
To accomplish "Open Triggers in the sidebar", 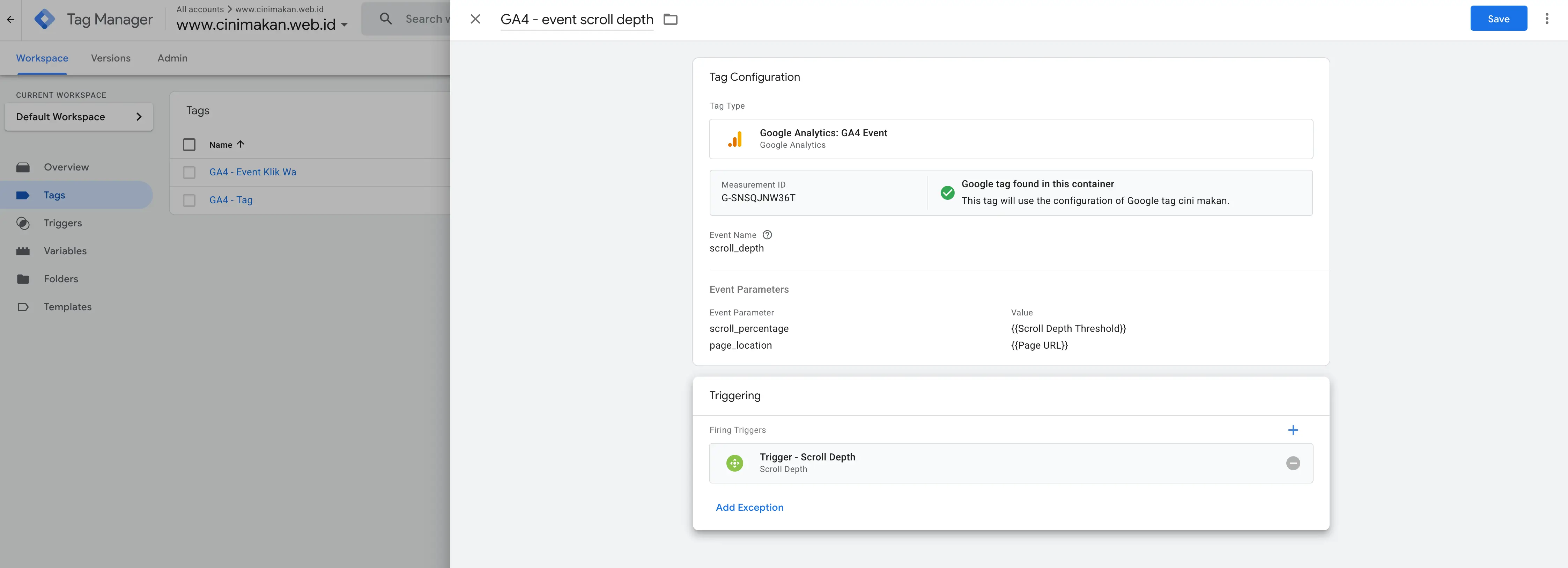I will tap(63, 223).
